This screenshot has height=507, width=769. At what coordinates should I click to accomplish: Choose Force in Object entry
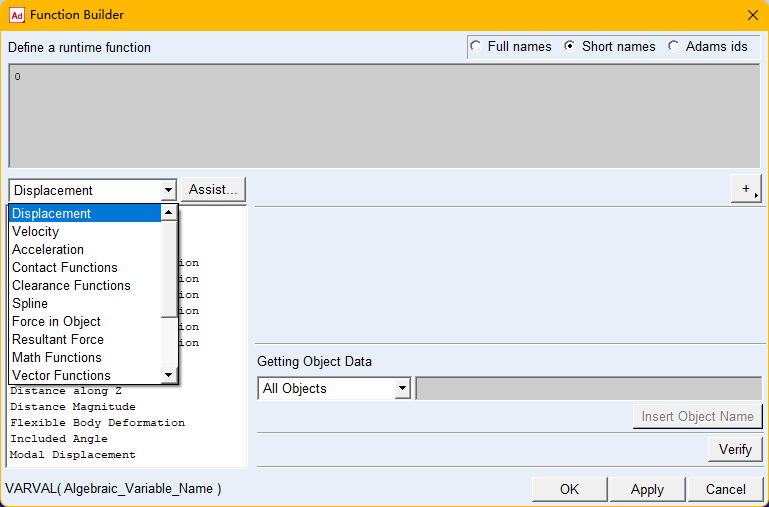pyautogui.click(x=85, y=322)
